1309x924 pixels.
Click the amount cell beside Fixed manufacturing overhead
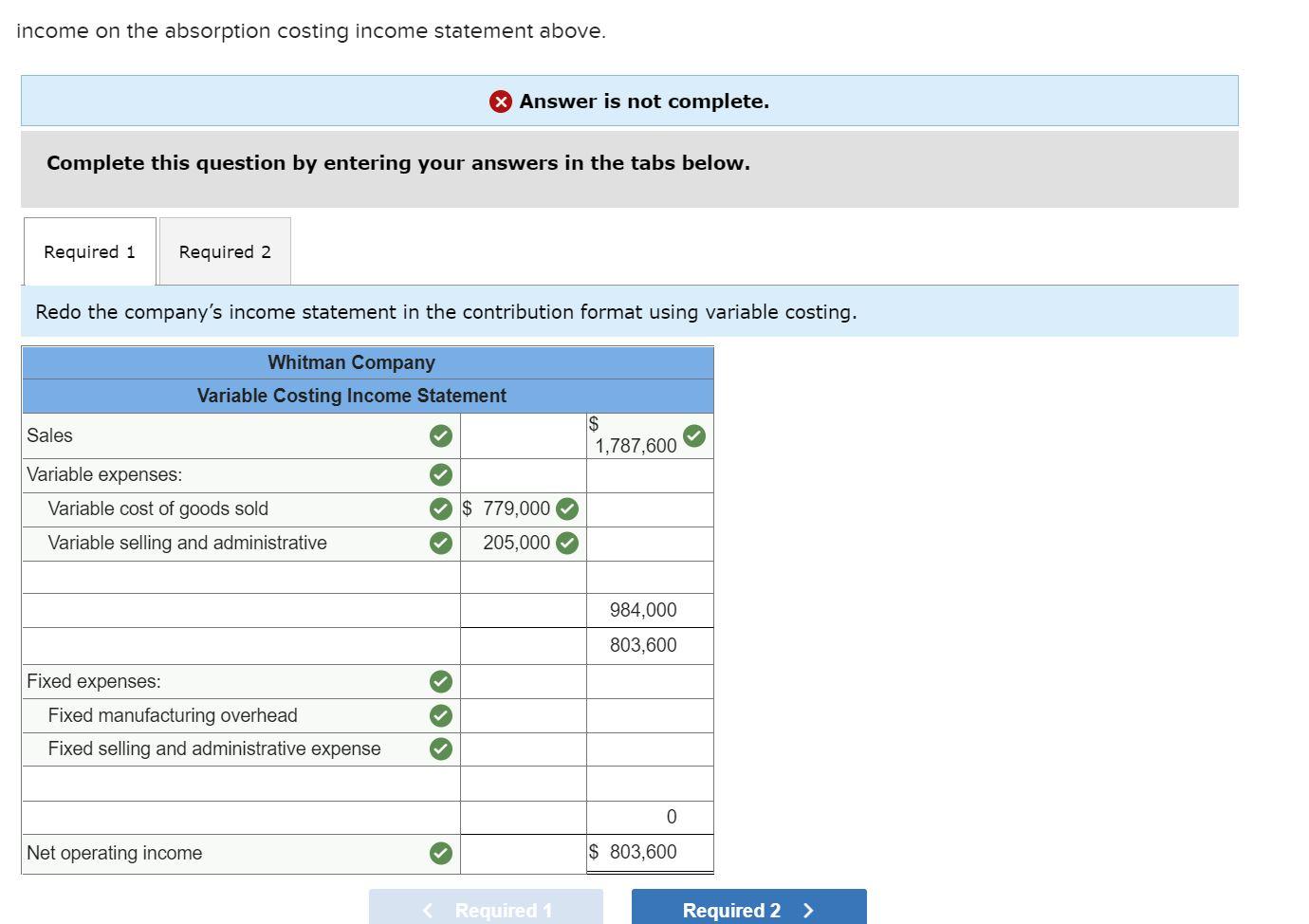[x=522, y=715]
